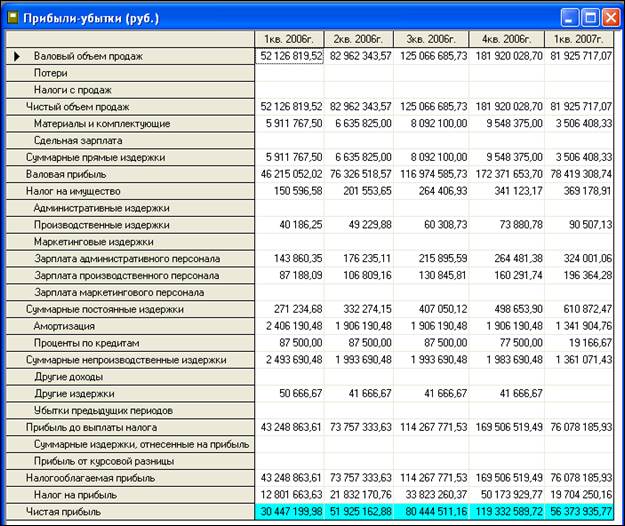Click the cell 46 215 052,02 in Валовая прибыль
This screenshot has height=526, width=625.
point(289,174)
